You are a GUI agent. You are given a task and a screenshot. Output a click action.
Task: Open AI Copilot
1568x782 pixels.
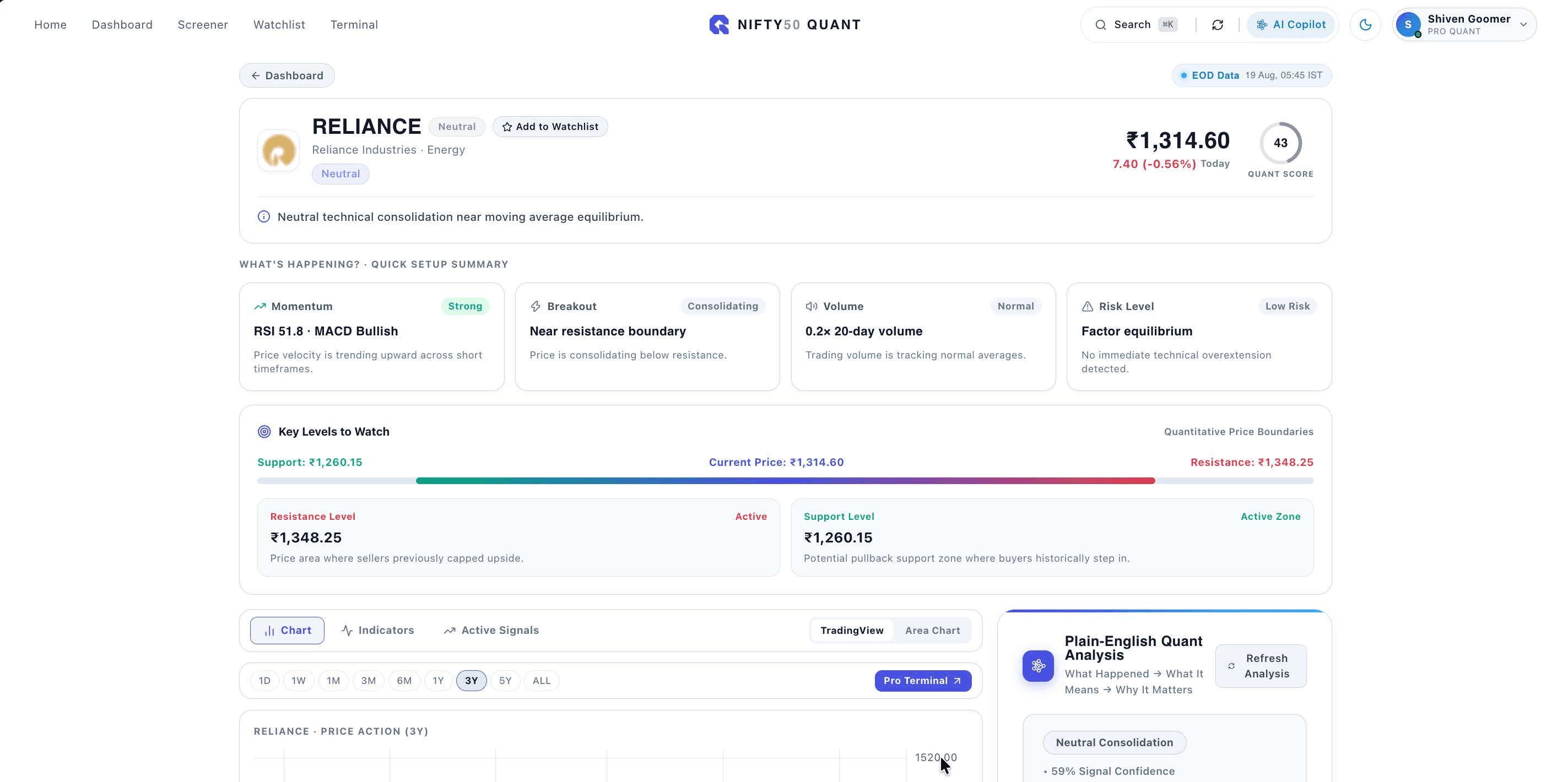[1290, 24]
